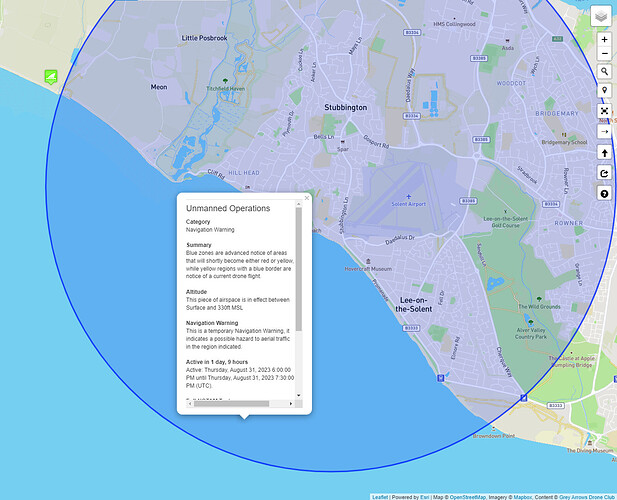Open the help question mark icon

coord(604,194)
